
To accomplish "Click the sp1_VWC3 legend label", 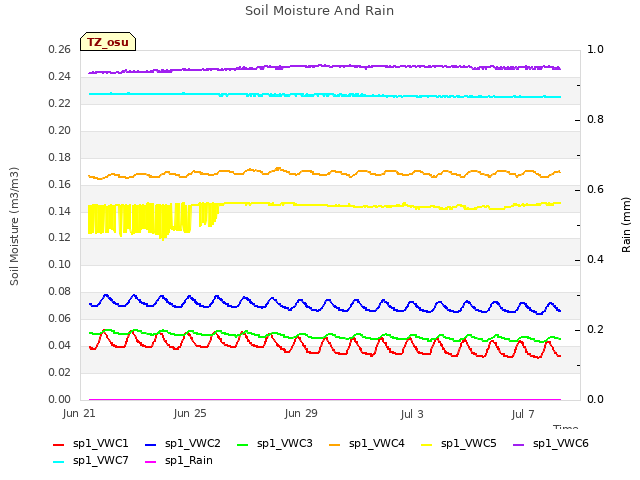I will tap(284, 444).
